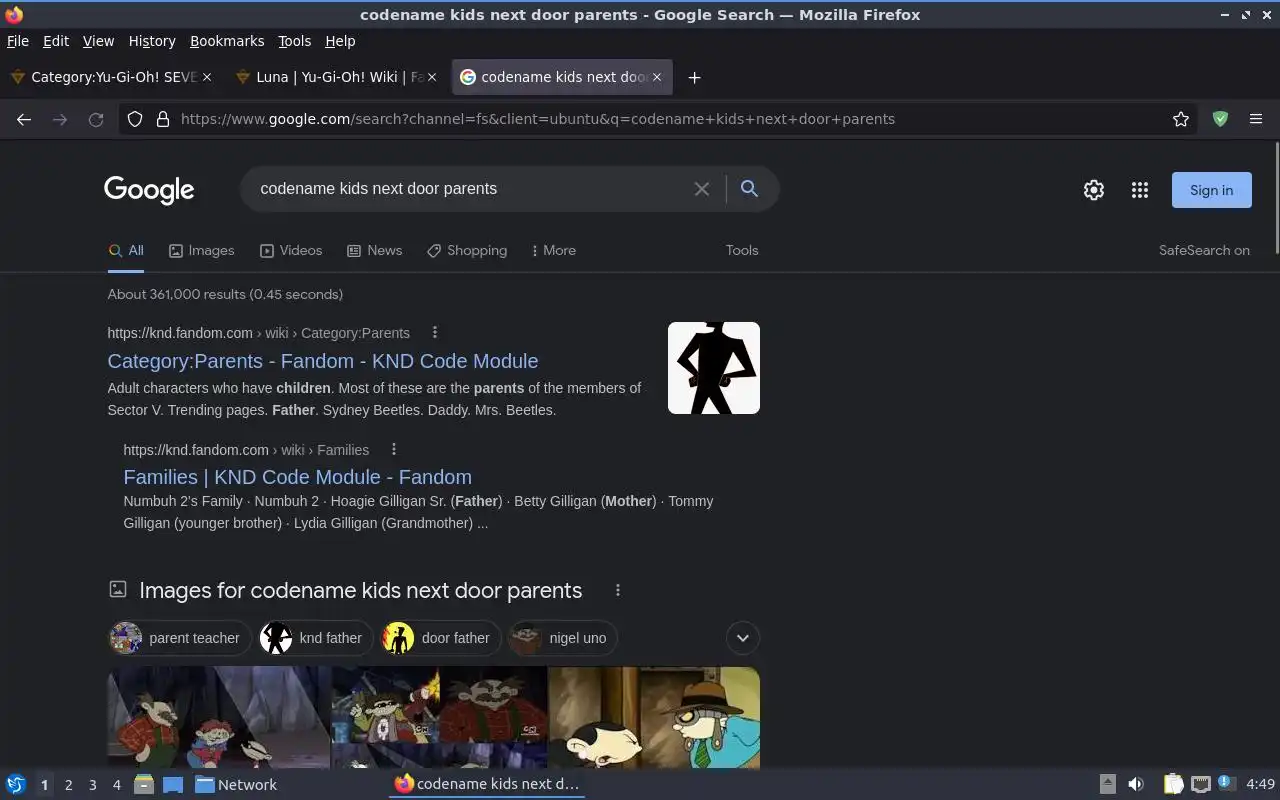This screenshot has width=1280, height=800.
Task: Open the clipboard tray icon
Action: pos(1173,785)
